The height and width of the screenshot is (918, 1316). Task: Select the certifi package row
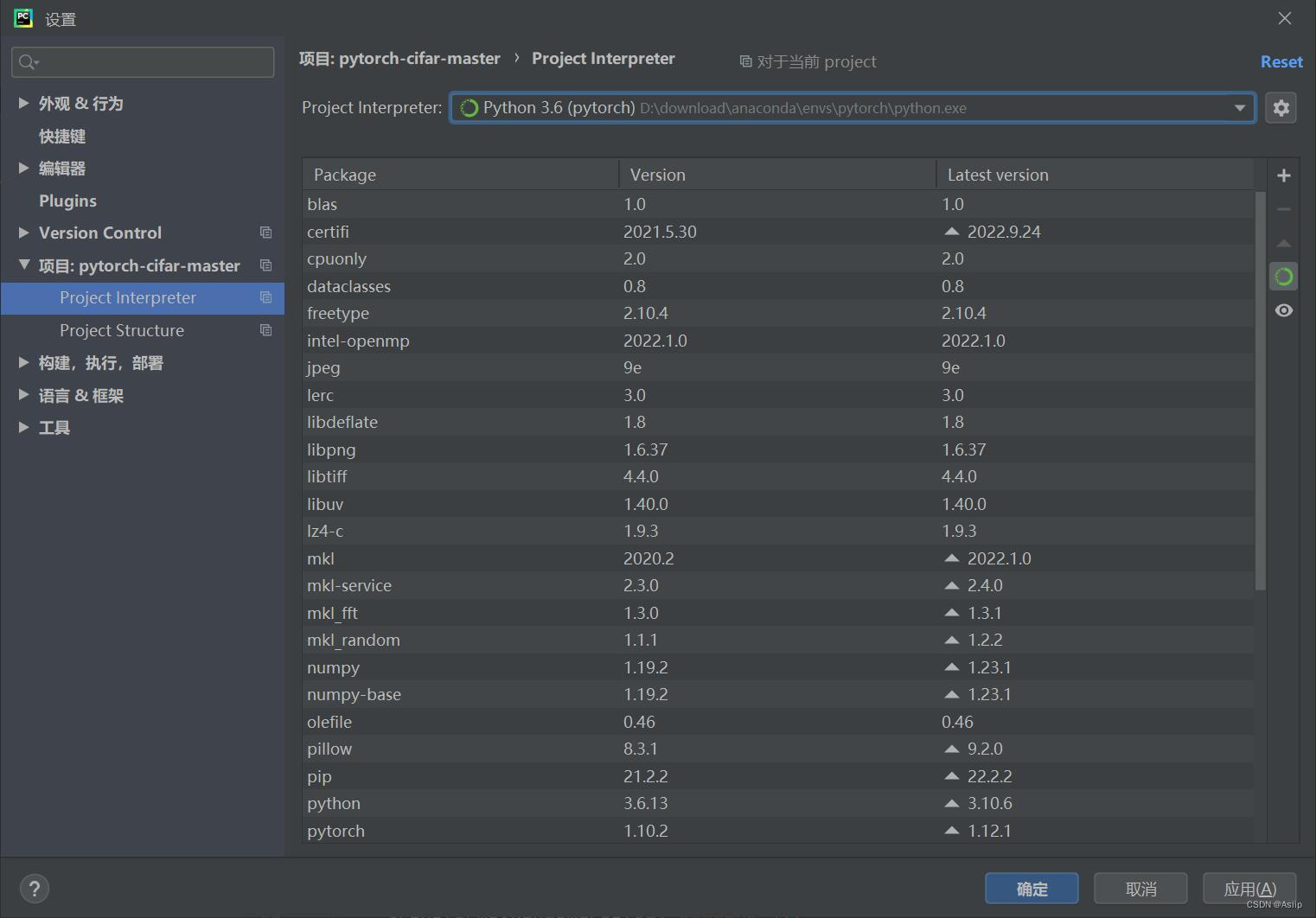pyautogui.click(x=778, y=232)
